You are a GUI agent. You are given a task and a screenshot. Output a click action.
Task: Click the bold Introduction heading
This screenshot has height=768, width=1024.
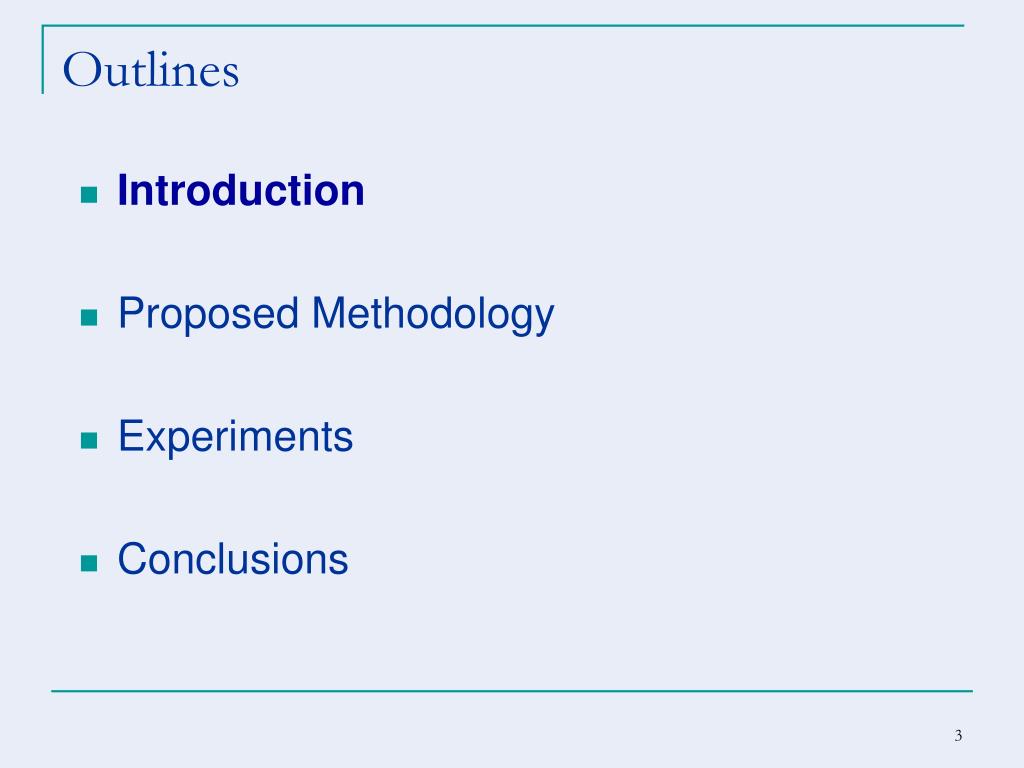pyautogui.click(x=241, y=190)
